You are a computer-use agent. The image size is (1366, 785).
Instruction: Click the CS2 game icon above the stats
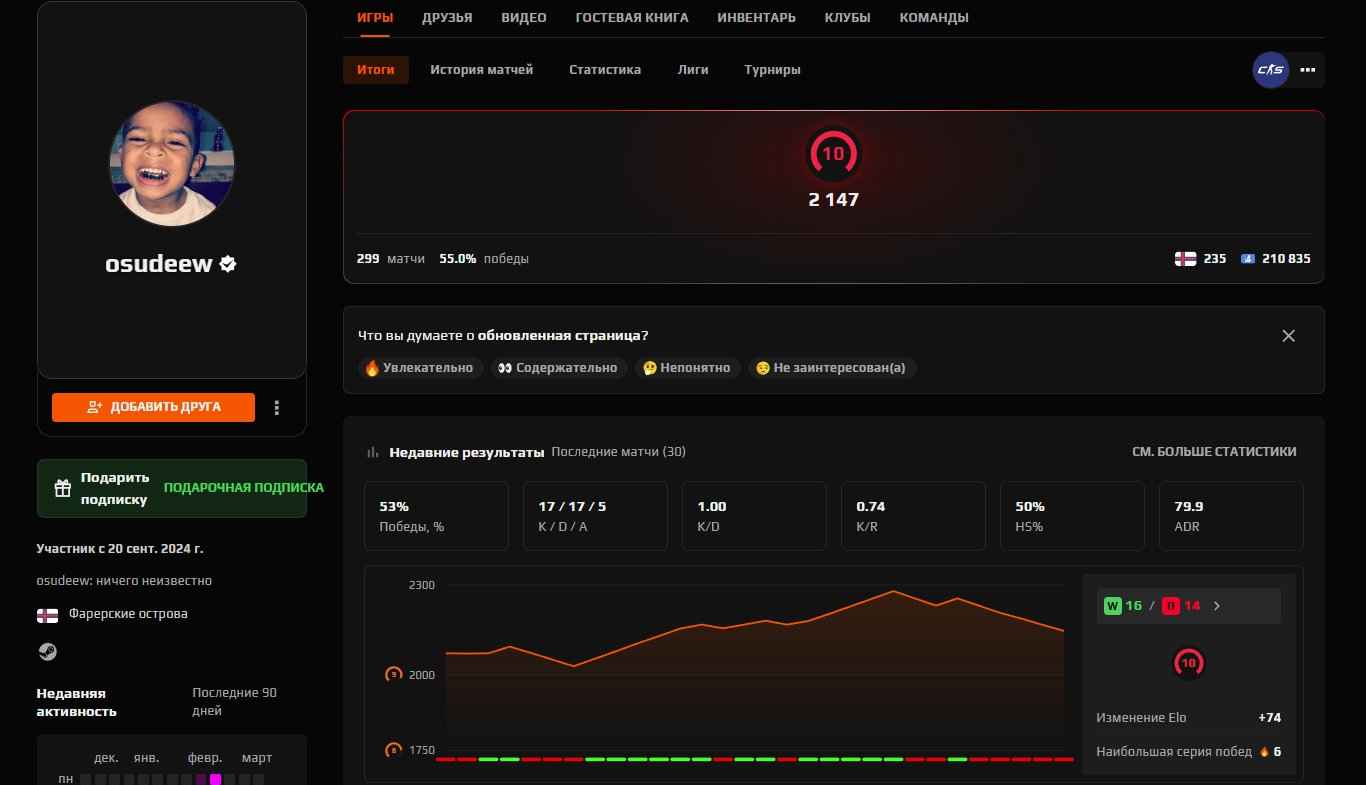pyautogui.click(x=1270, y=70)
